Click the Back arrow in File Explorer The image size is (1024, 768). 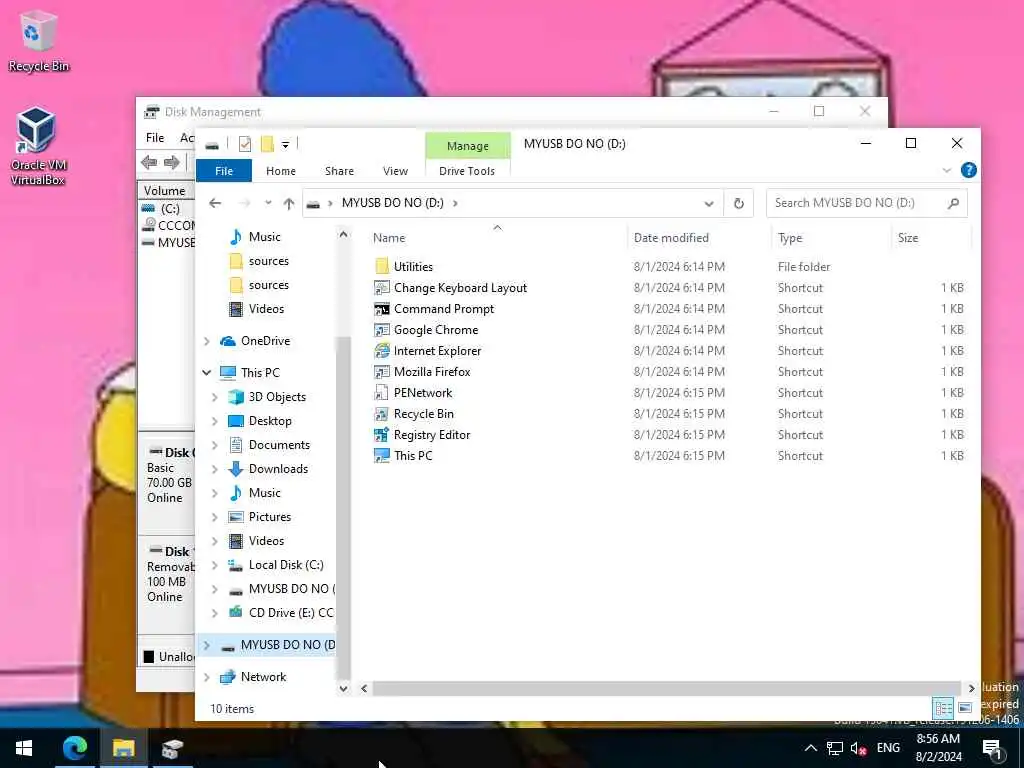click(x=215, y=203)
